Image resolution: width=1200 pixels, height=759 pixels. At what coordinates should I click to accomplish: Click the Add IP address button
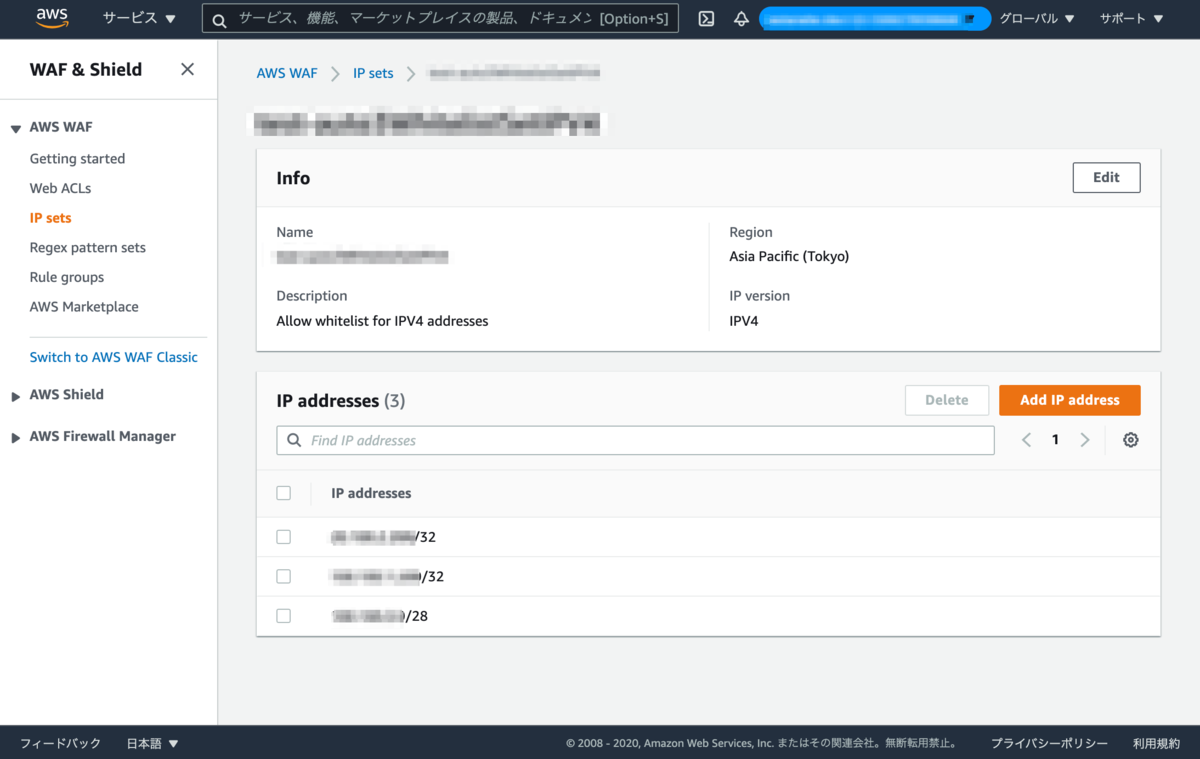(1070, 400)
